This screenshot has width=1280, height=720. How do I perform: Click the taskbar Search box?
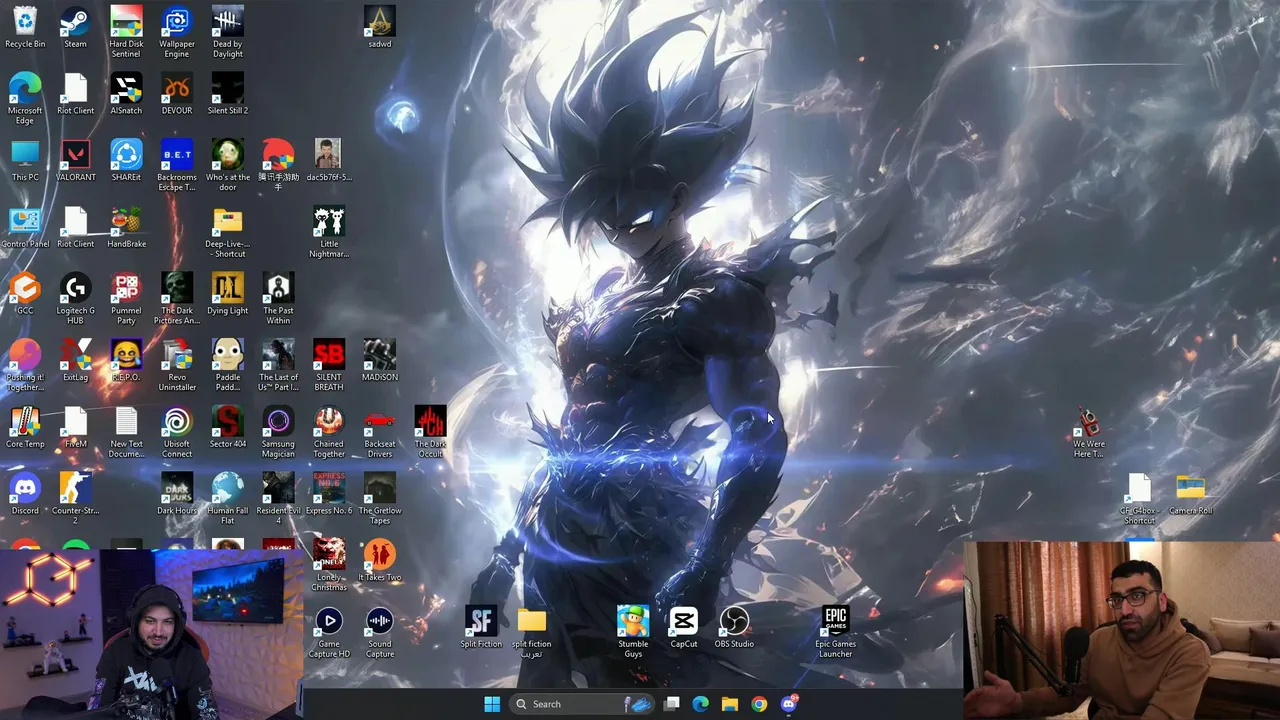tap(584, 704)
